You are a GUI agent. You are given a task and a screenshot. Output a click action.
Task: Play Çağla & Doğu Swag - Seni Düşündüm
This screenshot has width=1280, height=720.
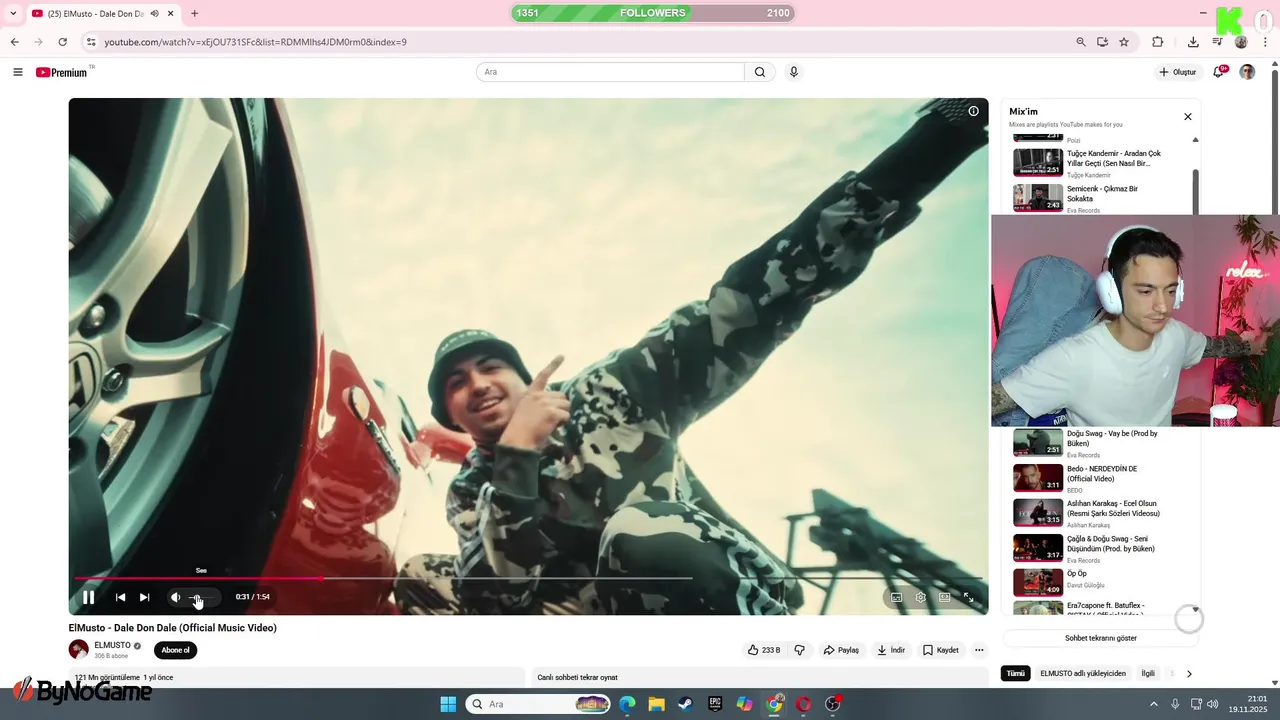(x=1100, y=547)
